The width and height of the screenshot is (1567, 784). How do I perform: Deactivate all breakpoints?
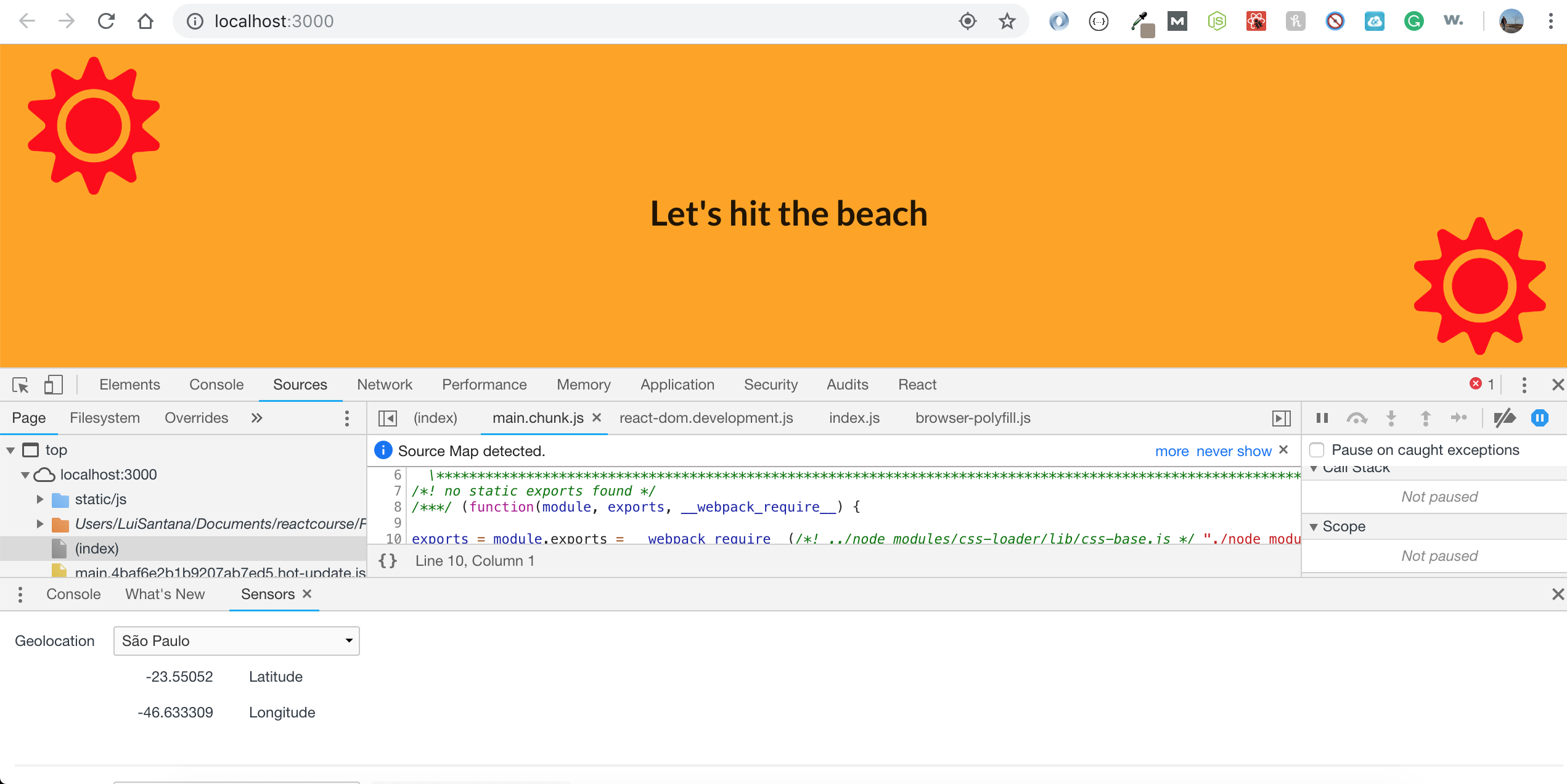1505,418
